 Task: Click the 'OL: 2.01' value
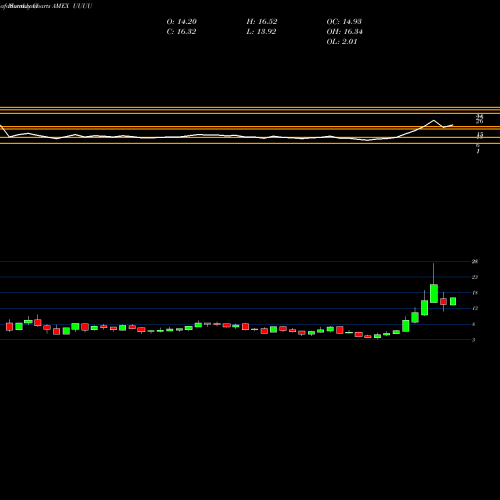[x=342, y=42]
